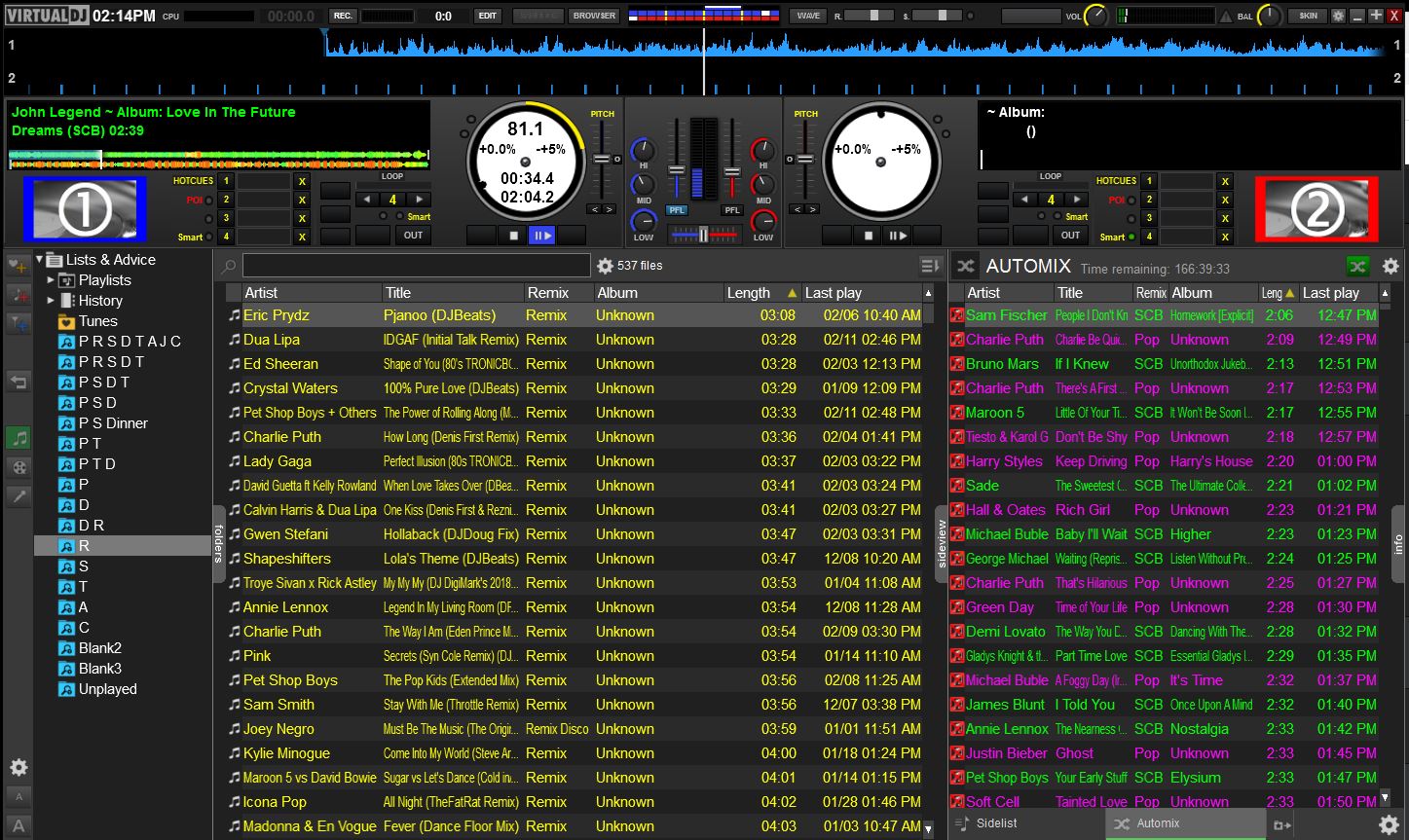Open the info side handle
Viewport: 1409px width, 840px height.
[1397, 544]
